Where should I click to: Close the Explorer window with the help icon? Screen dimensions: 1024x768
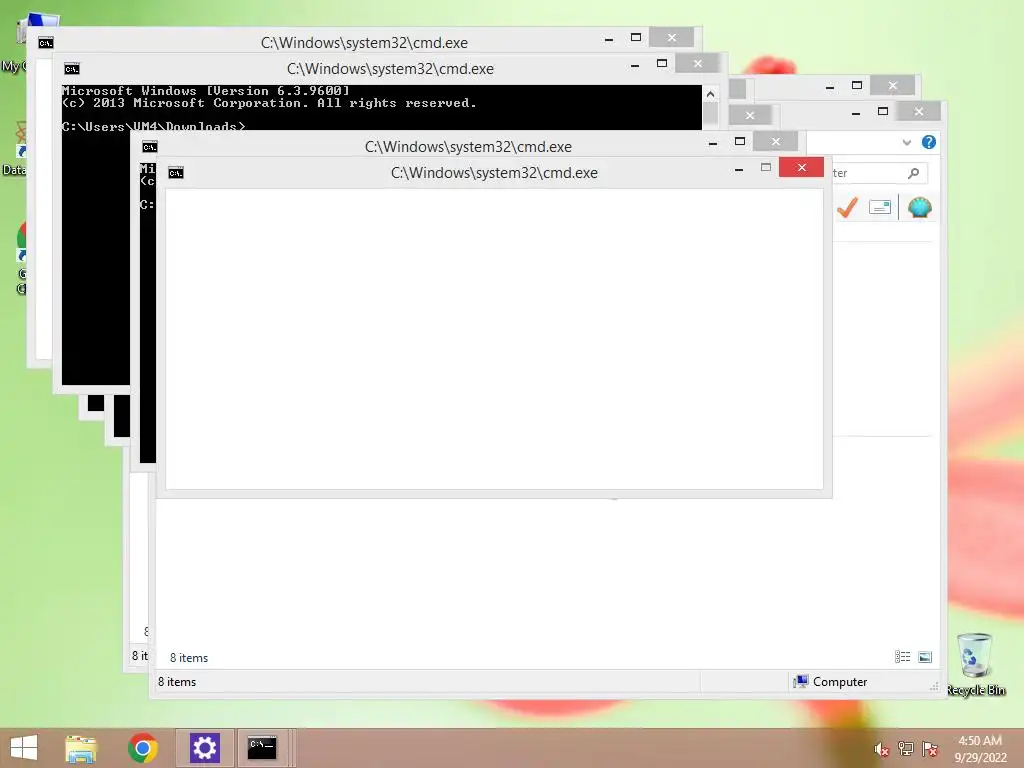(919, 112)
